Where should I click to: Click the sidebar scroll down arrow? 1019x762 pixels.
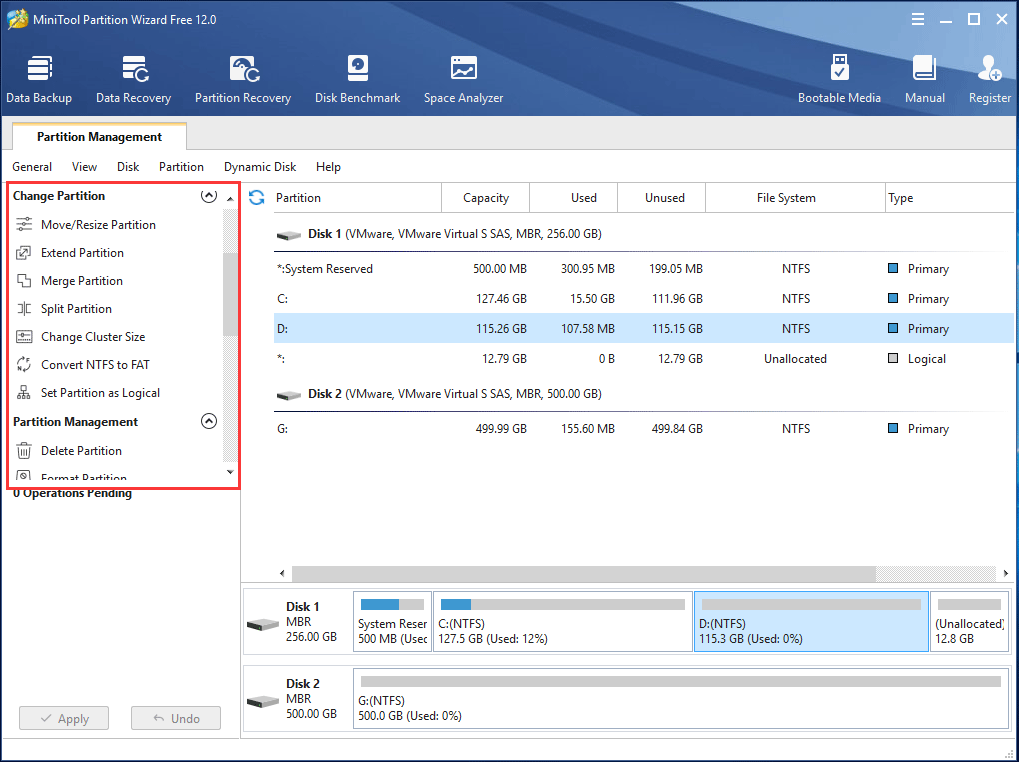[x=230, y=472]
